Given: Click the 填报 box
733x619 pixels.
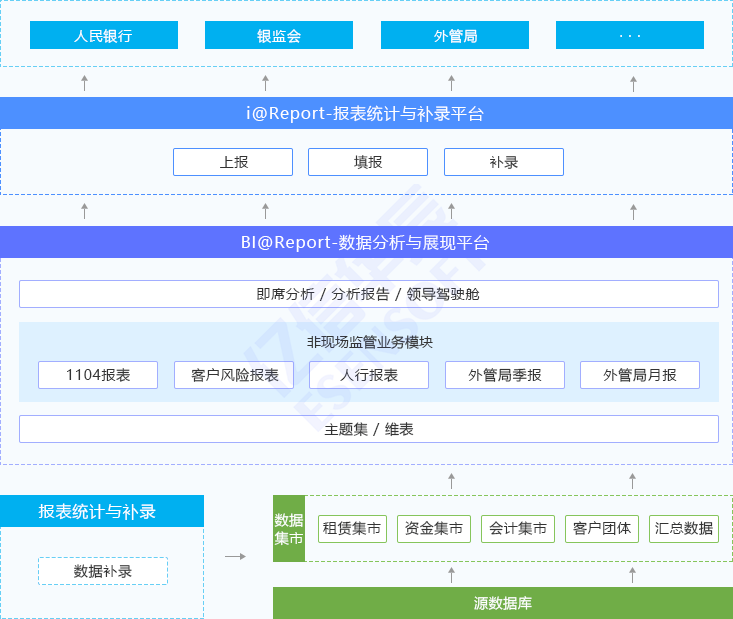Looking at the screenshot, I should coord(367,162).
